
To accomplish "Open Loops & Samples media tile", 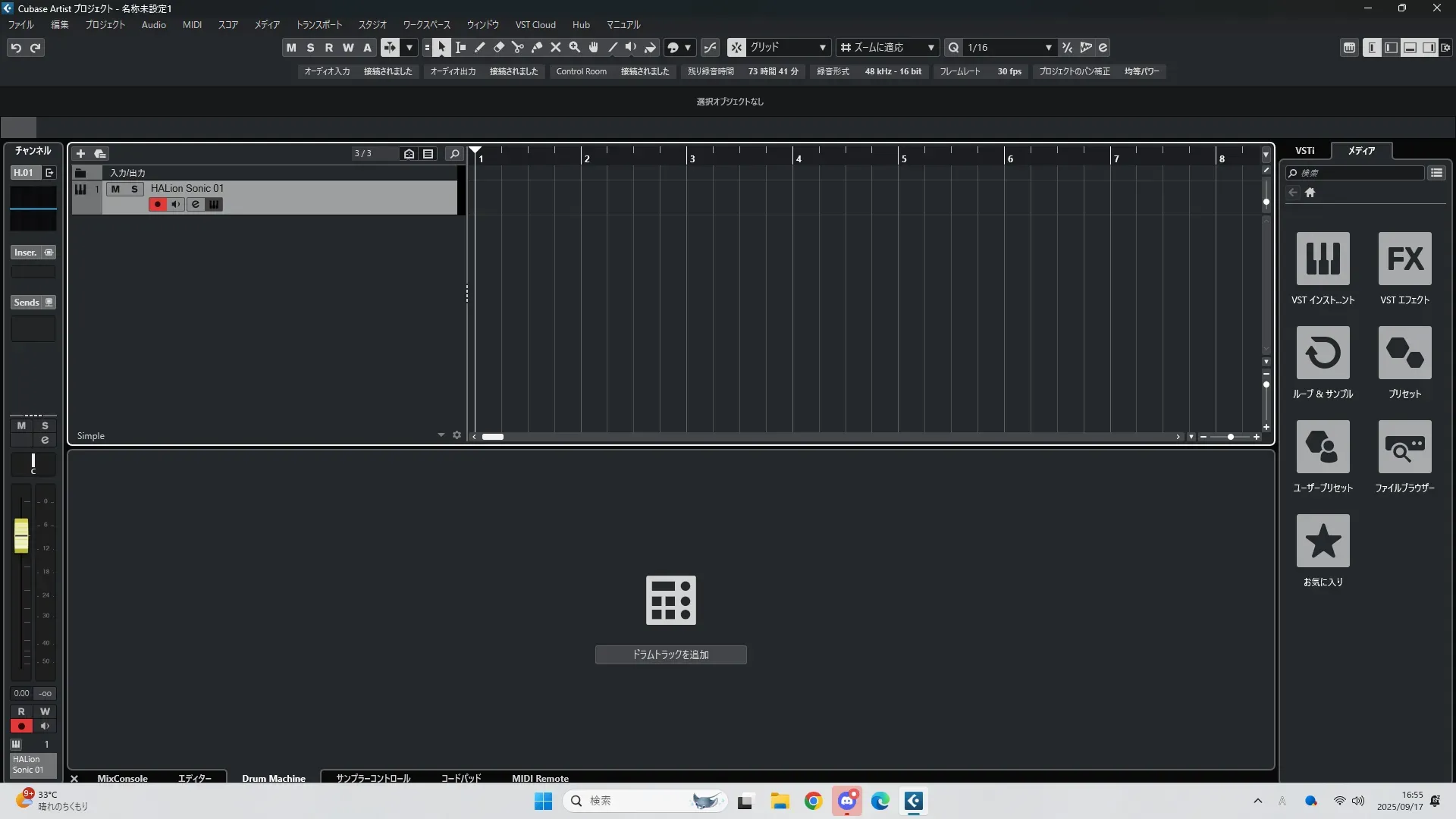I will pyautogui.click(x=1323, y=353).
